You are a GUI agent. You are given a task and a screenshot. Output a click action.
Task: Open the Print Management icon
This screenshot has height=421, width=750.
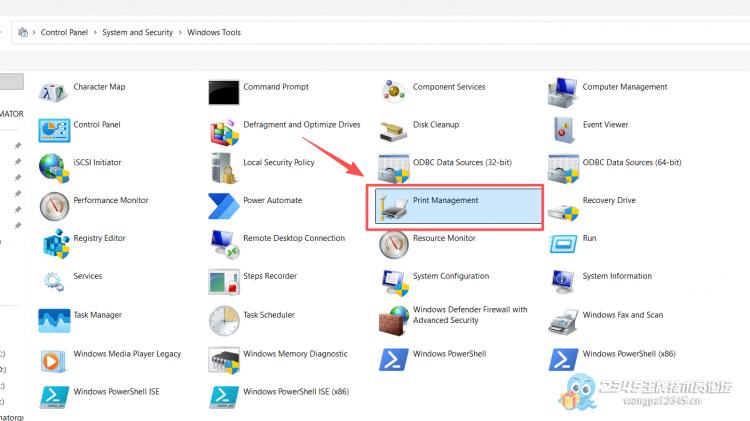[393, 205]
